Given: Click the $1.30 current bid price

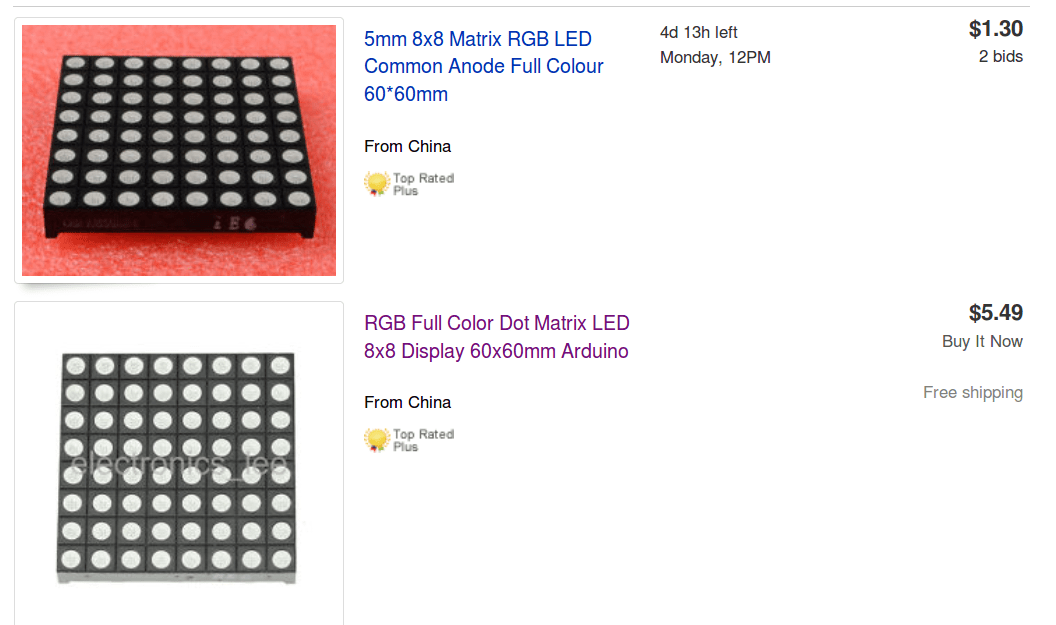Looking at the screenshot, I should coord(995,29).
